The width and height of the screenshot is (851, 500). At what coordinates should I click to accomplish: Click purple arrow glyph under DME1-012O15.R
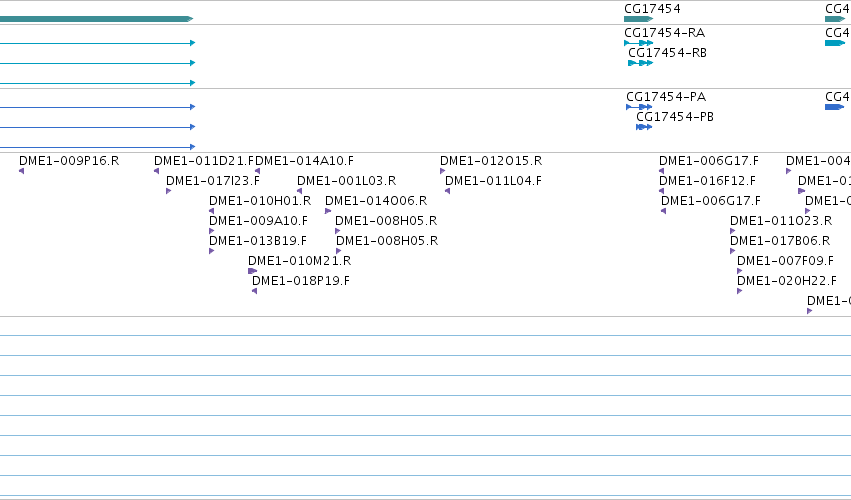[x=442, y=171]
